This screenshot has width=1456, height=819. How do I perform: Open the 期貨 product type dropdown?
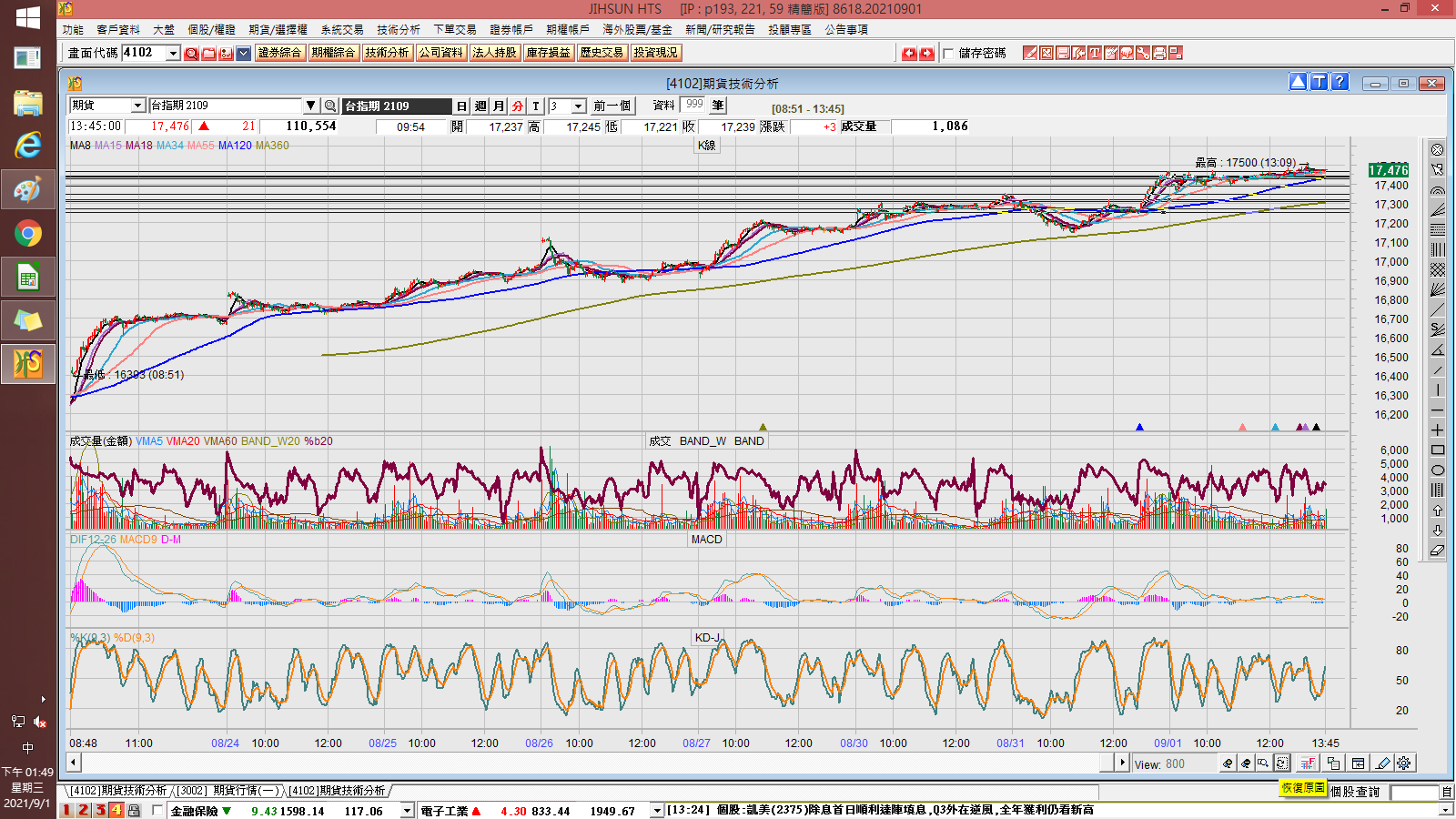pos(138,106)
